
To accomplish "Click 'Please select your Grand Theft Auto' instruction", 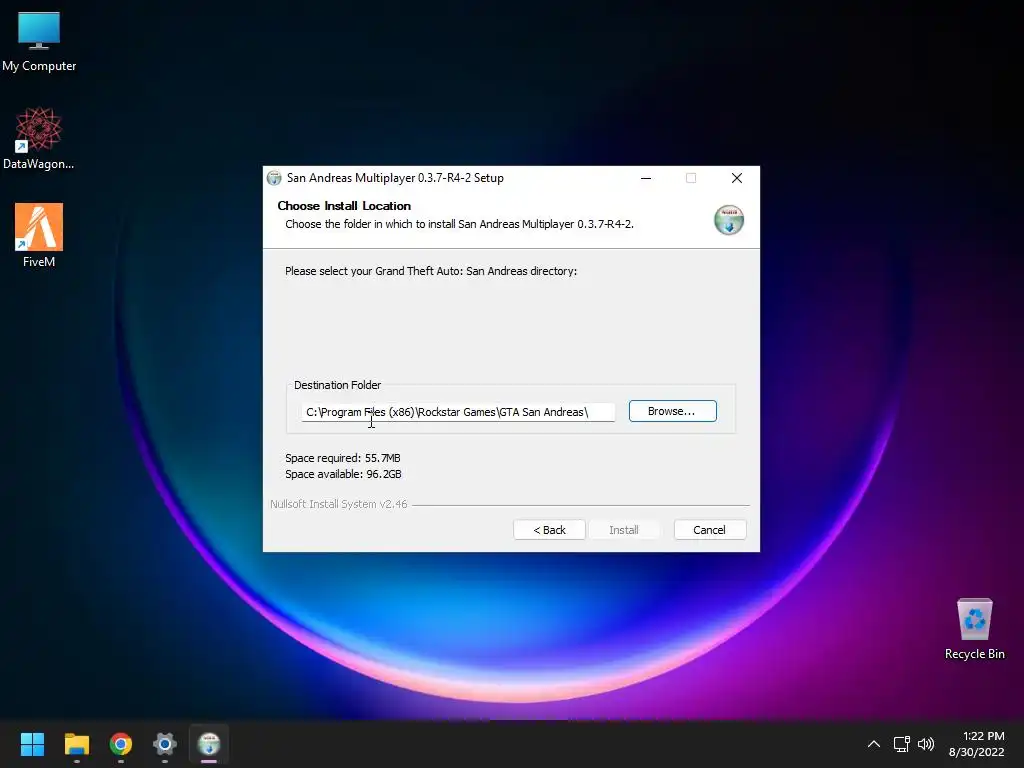I will (x=431, y=271).
